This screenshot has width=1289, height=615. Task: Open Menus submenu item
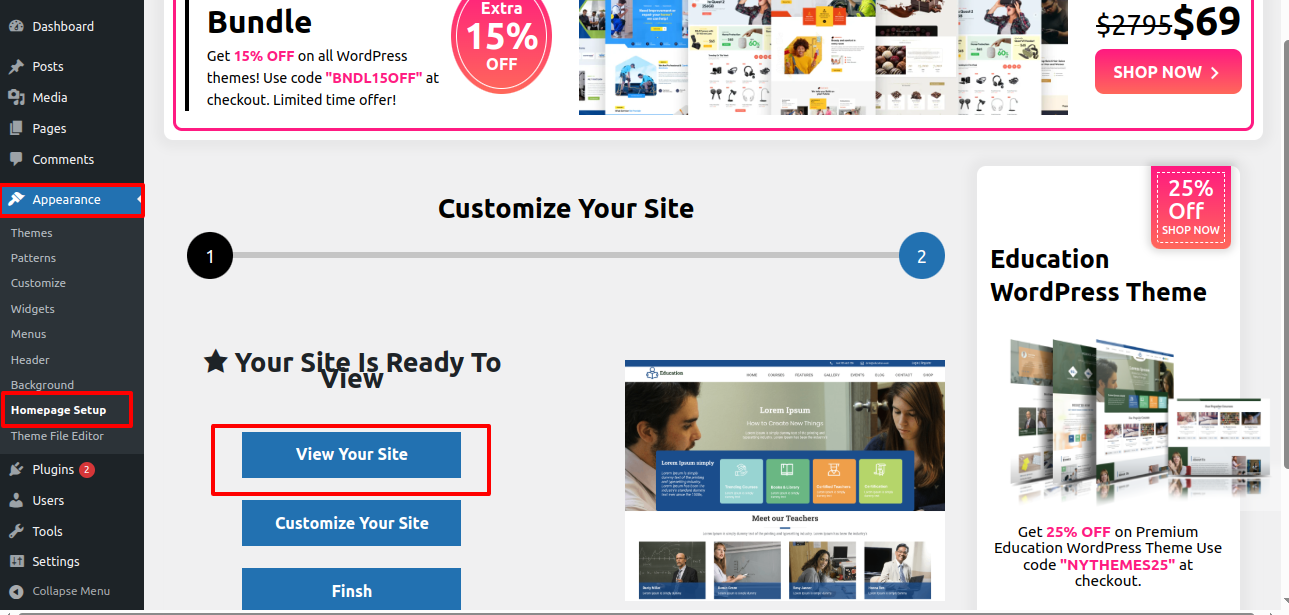point(29,334)
